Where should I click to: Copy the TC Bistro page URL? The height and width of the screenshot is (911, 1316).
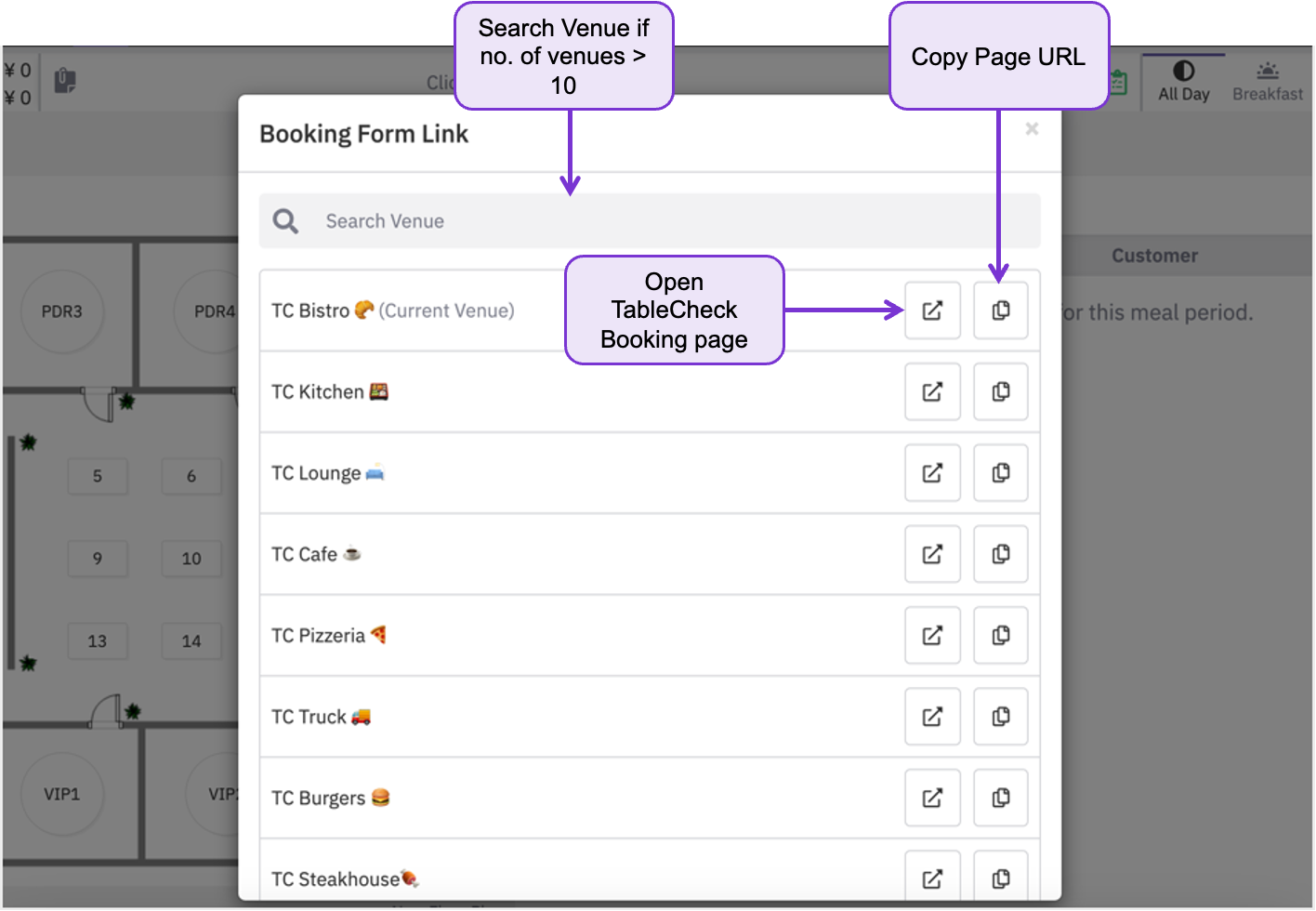pos(1001,310)
